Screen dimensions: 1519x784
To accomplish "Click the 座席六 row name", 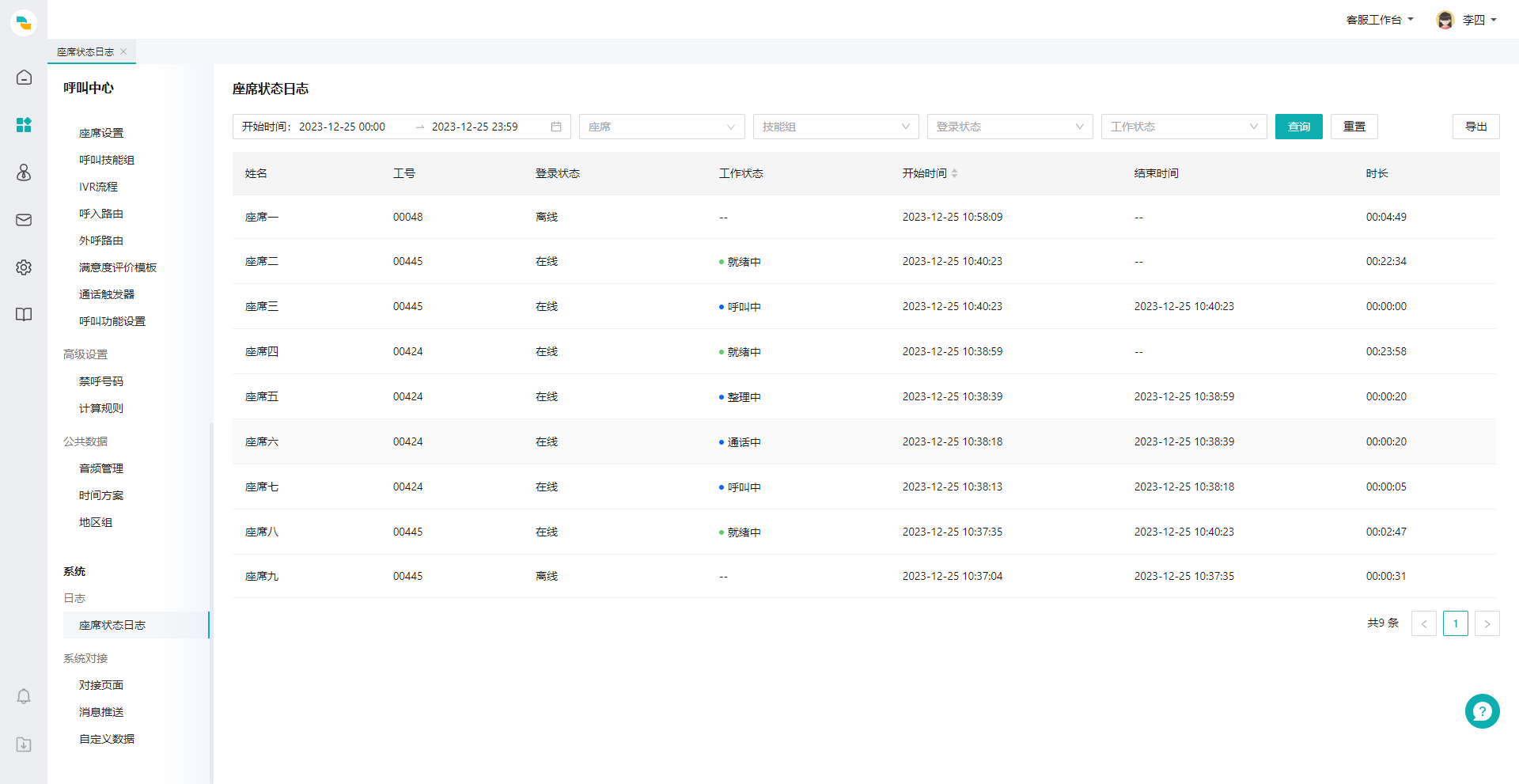I will point(262,441).
